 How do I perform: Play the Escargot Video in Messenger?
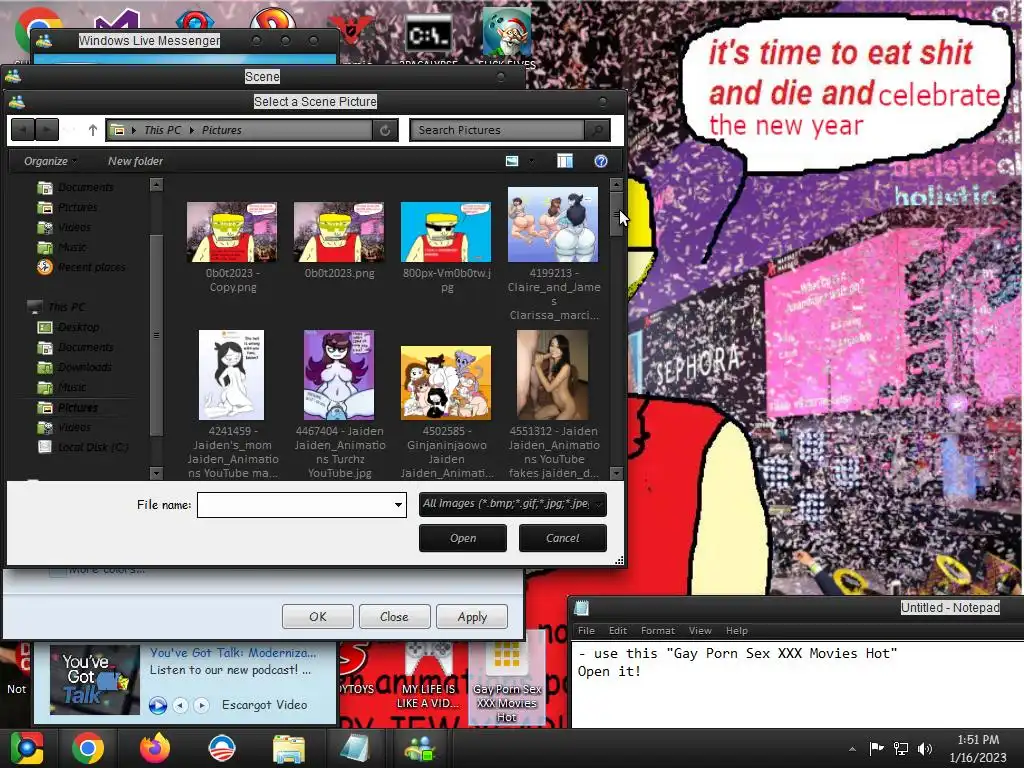coord(157,705)
